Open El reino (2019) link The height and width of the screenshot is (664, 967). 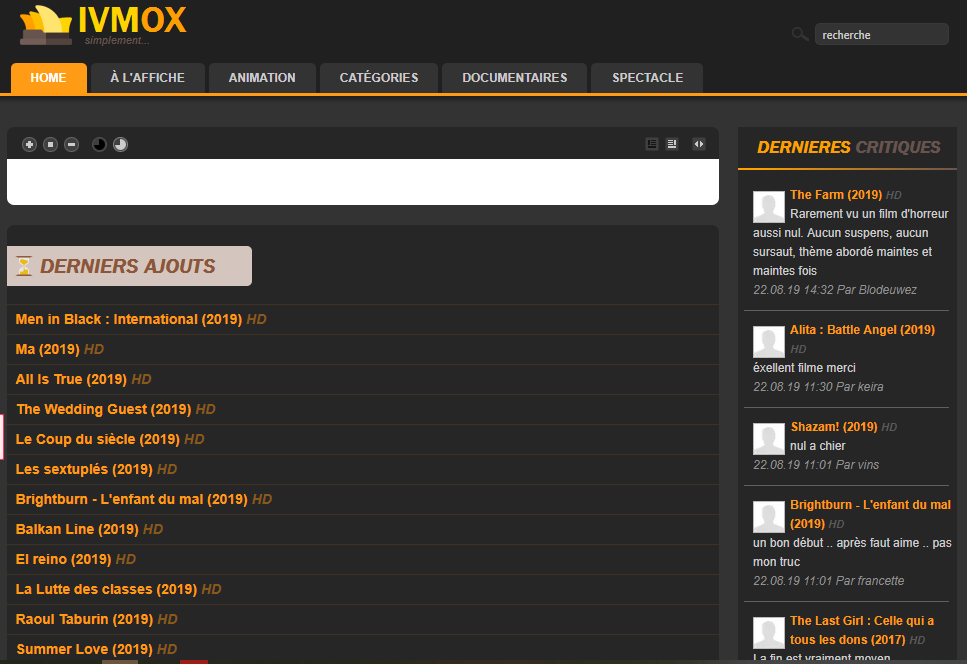64,559
